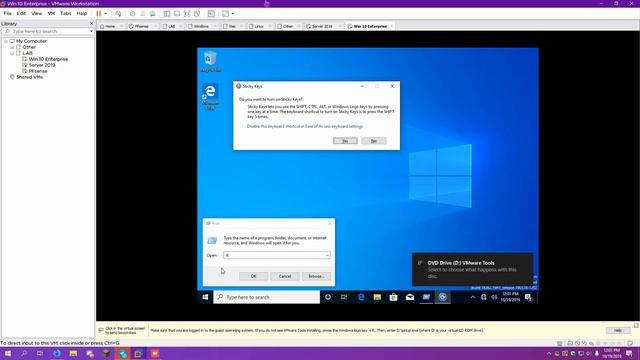Open File Explorer from the host taskbar
640x360 pixels.
coord(73,353)
